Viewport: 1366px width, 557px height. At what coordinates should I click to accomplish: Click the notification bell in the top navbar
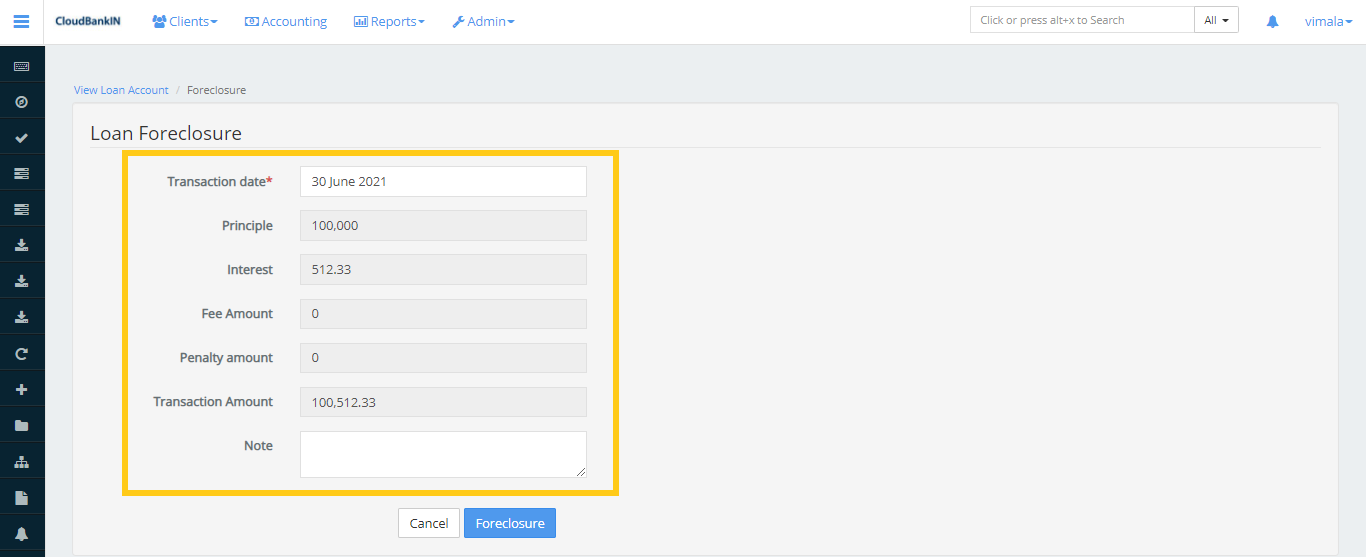(x=1272, y=21)
